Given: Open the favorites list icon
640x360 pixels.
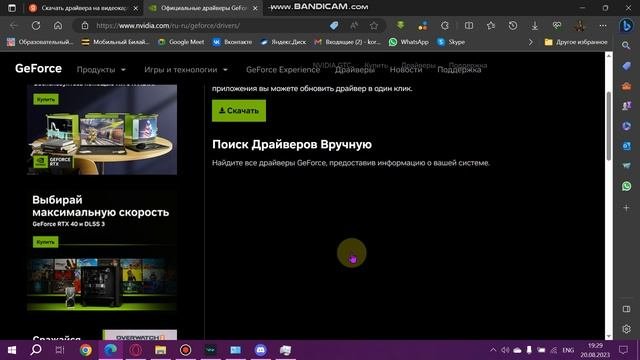Looking at the screenshot, I should click(x=491, y=26).
